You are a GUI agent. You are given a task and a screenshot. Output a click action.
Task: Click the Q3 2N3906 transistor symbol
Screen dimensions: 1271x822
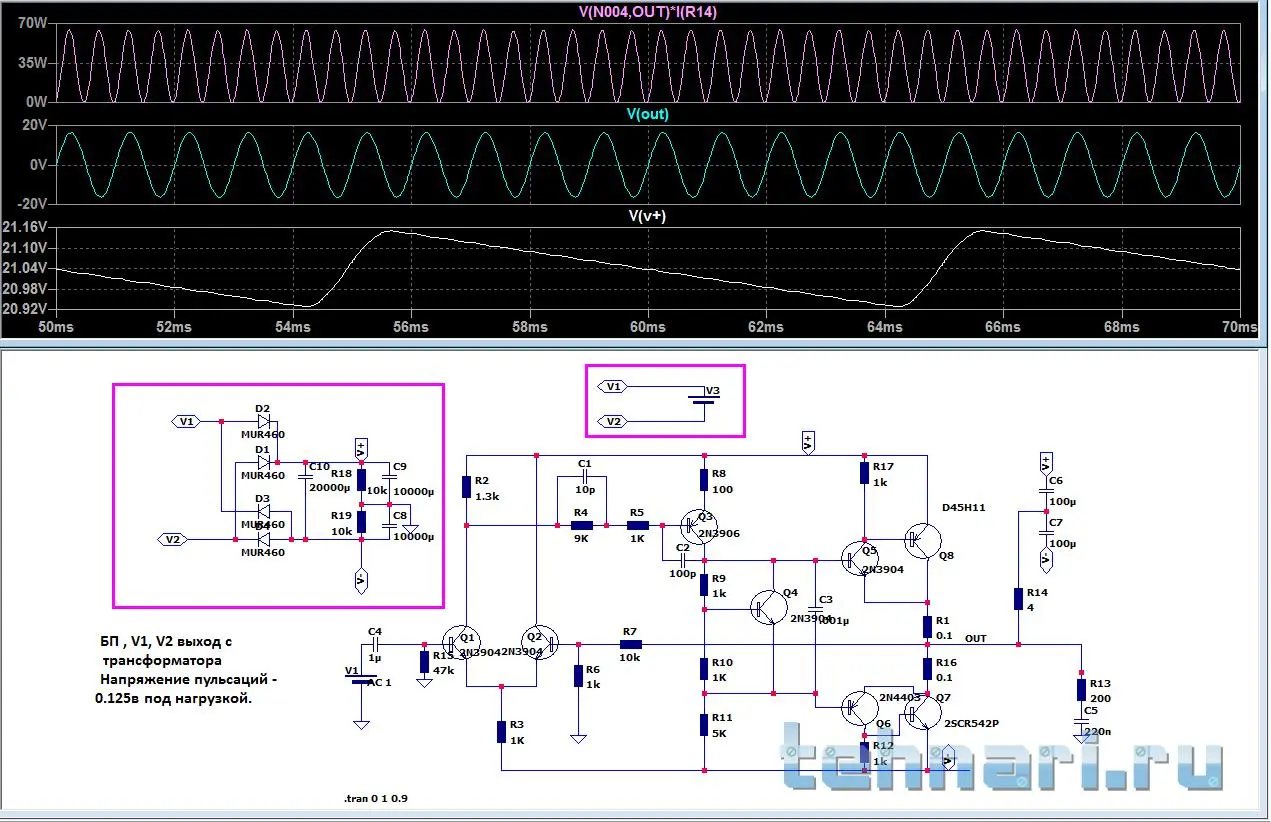pos(696,524)
